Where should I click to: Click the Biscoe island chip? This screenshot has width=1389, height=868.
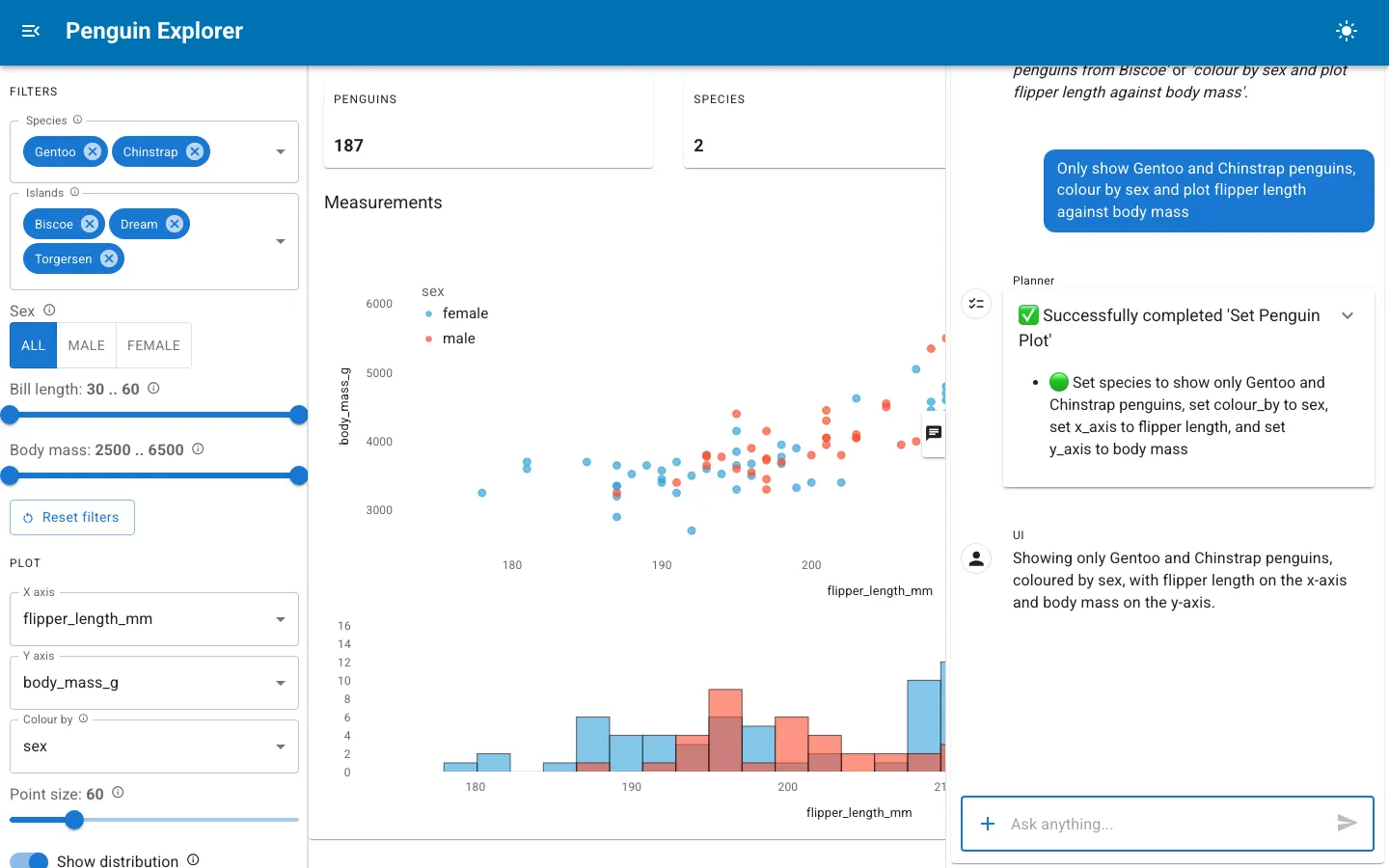pyautogui.click(x=54, y=224)
